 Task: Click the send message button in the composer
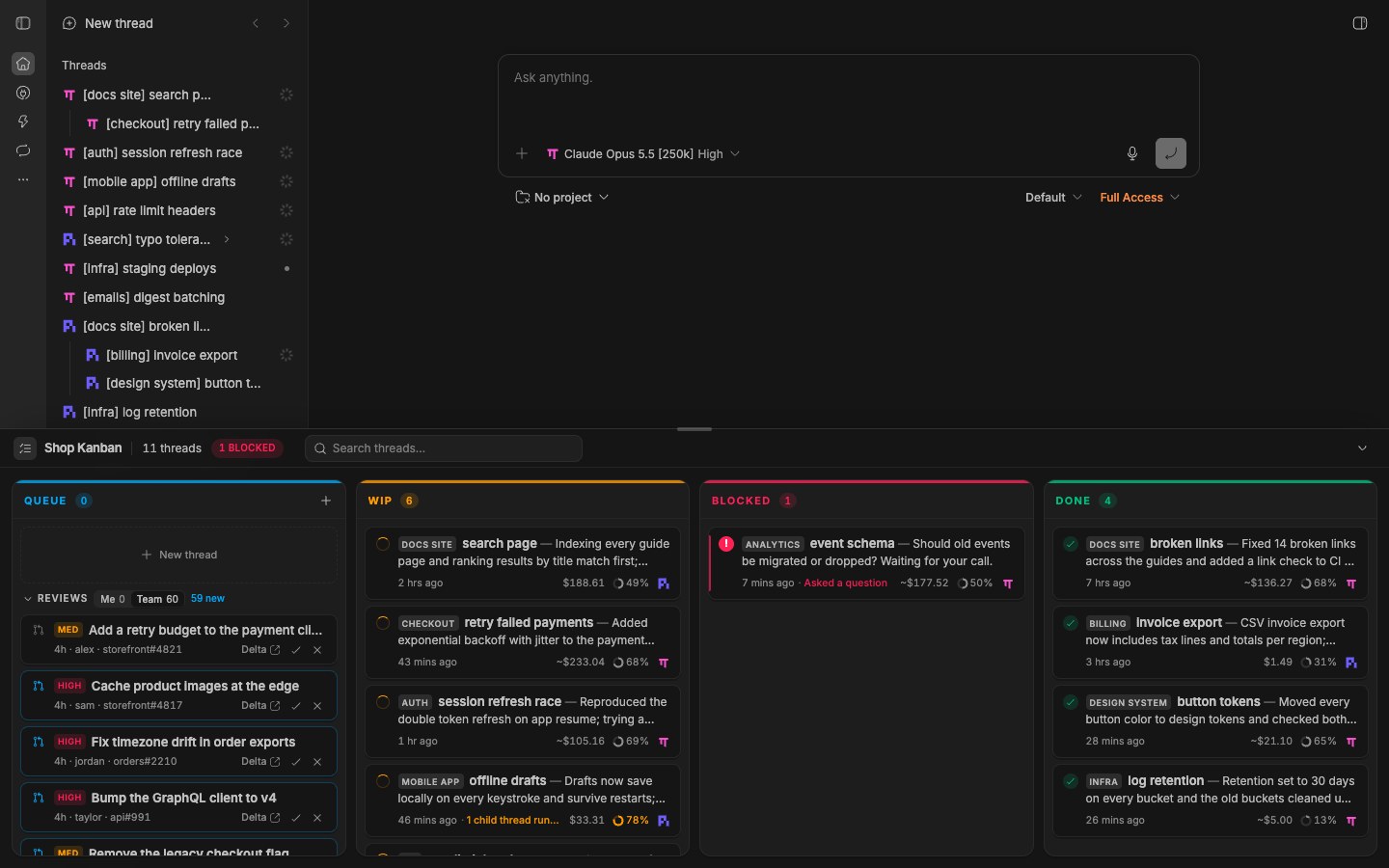click(x=1171, y=153)
